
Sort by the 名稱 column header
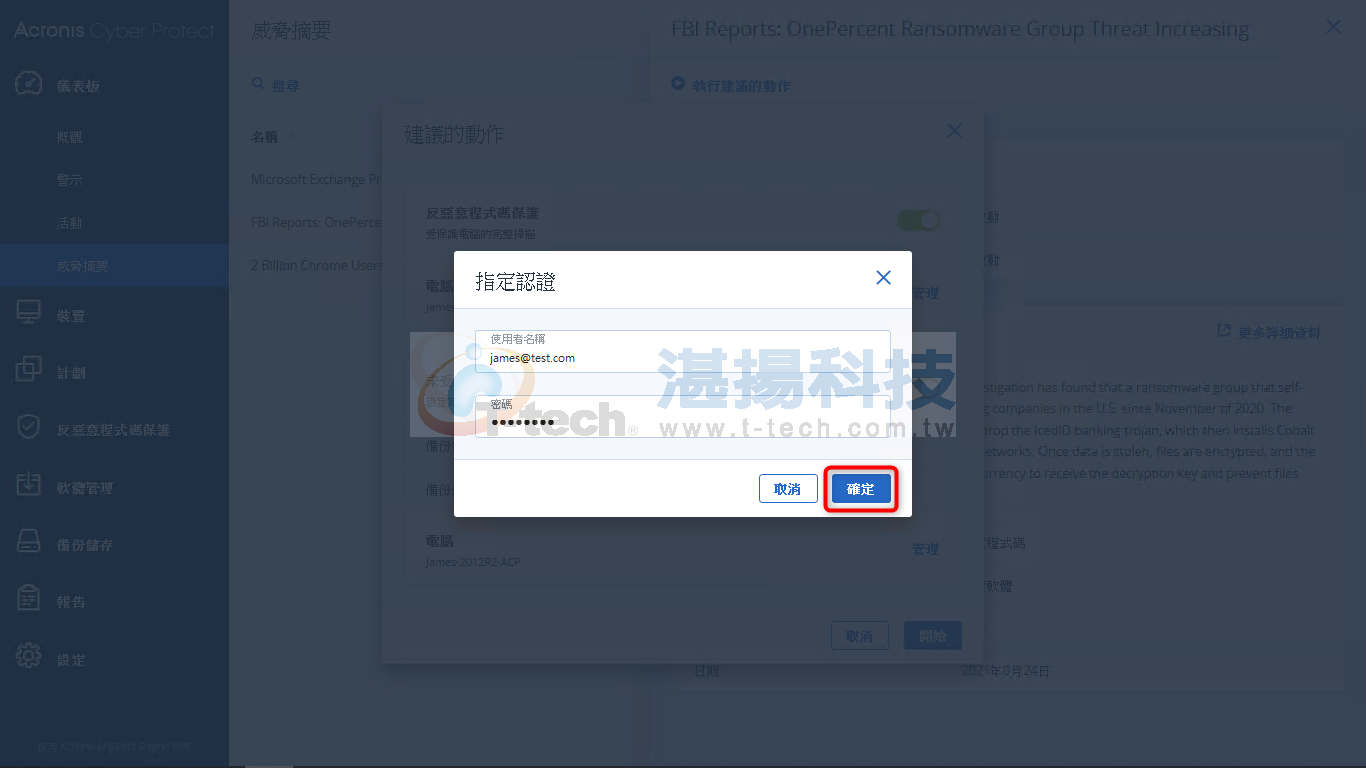click(264, 137)
